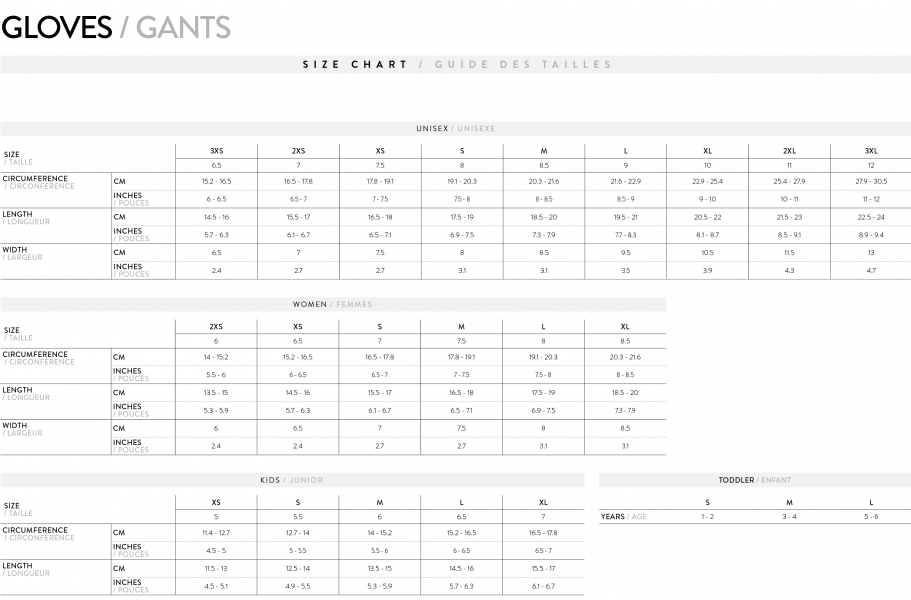Click the Toddler age range 5 - 6
The image size is (911, 600).
(871, 517)
